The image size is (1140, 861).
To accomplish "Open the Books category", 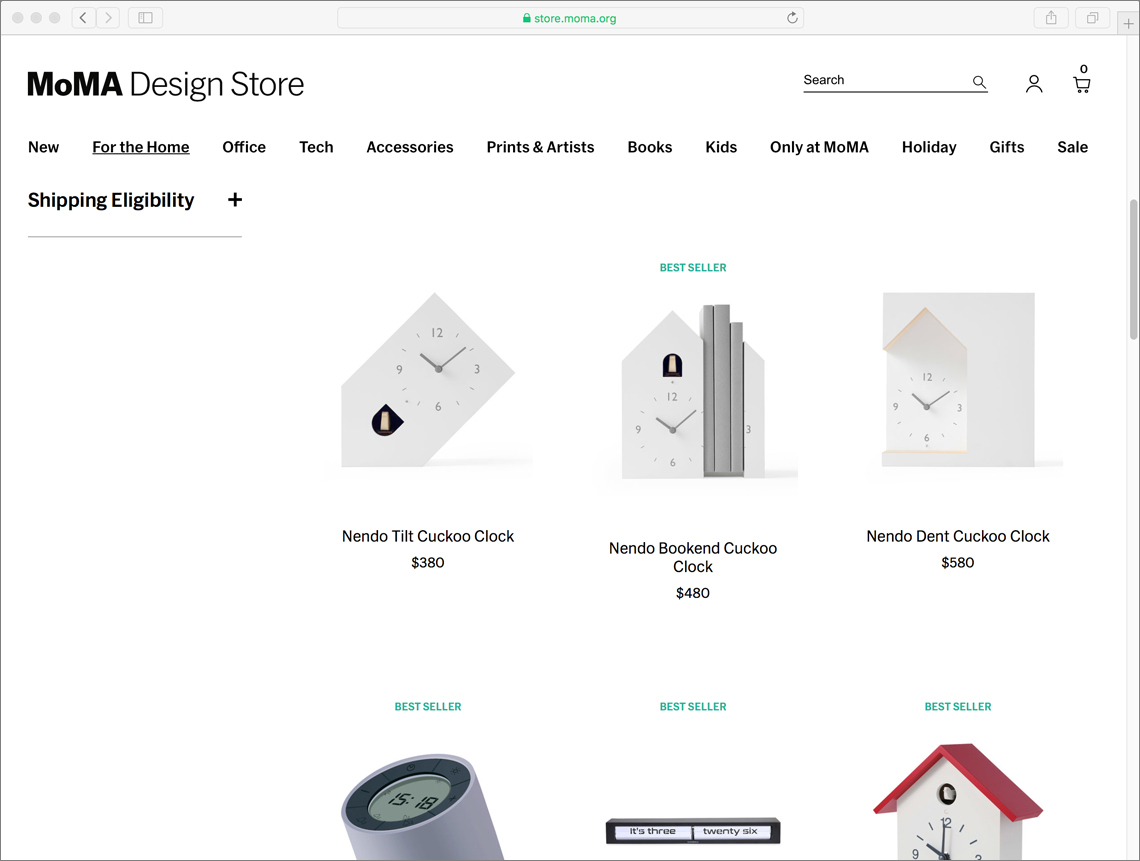I will click(x=650, y=147).
